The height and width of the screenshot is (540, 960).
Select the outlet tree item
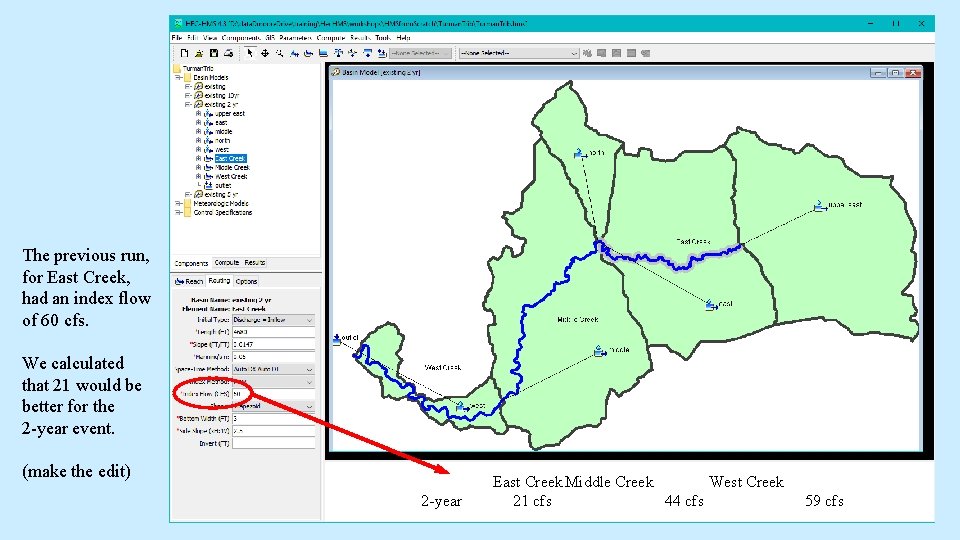(x=223, y=186)
